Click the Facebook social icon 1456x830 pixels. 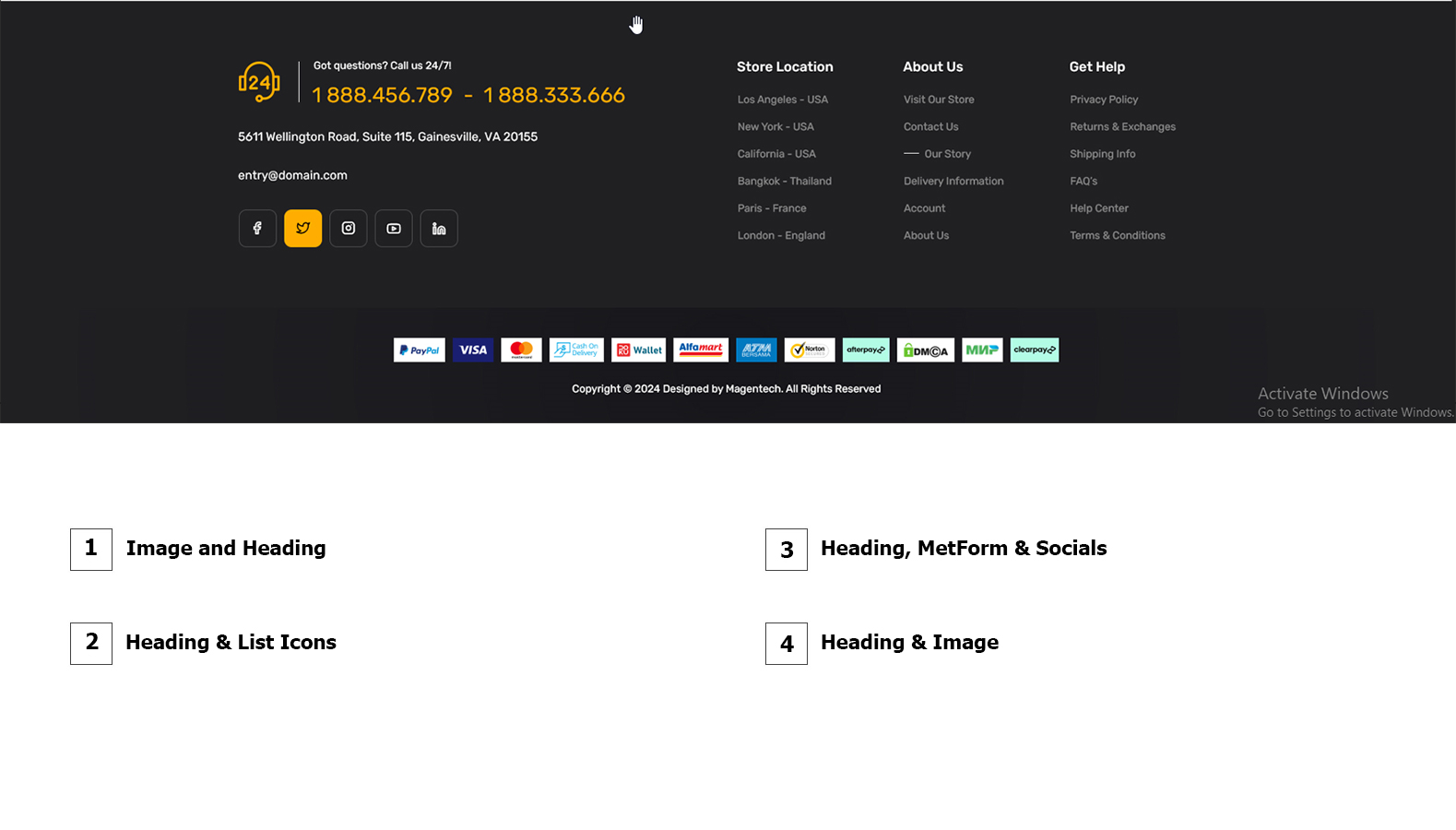[257, 229]
